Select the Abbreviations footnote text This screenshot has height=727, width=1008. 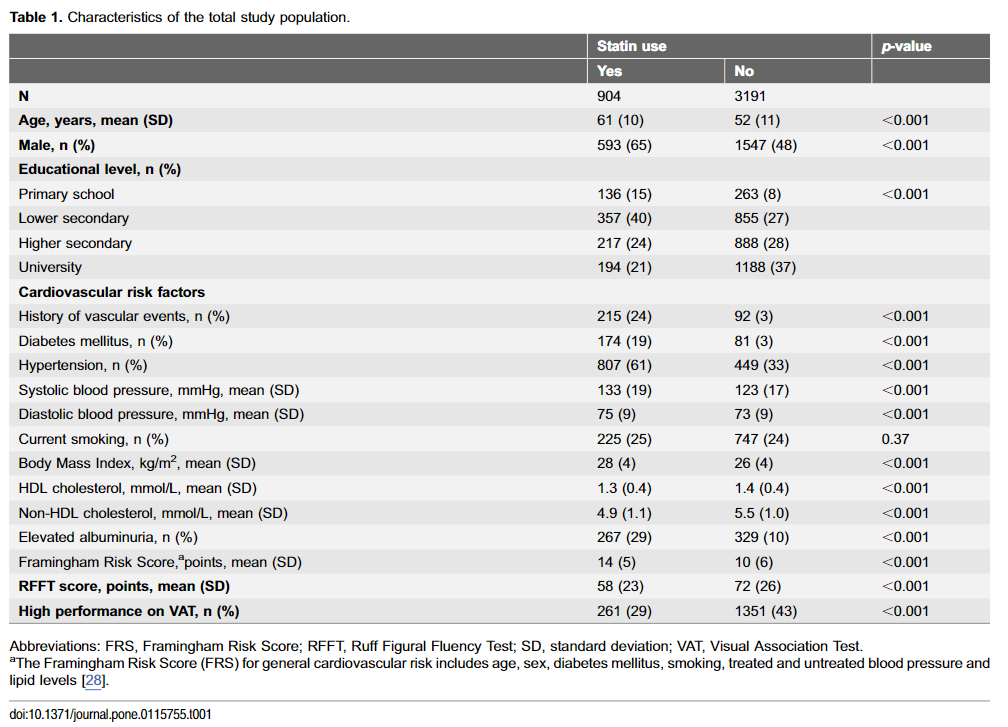click(436, 647)
